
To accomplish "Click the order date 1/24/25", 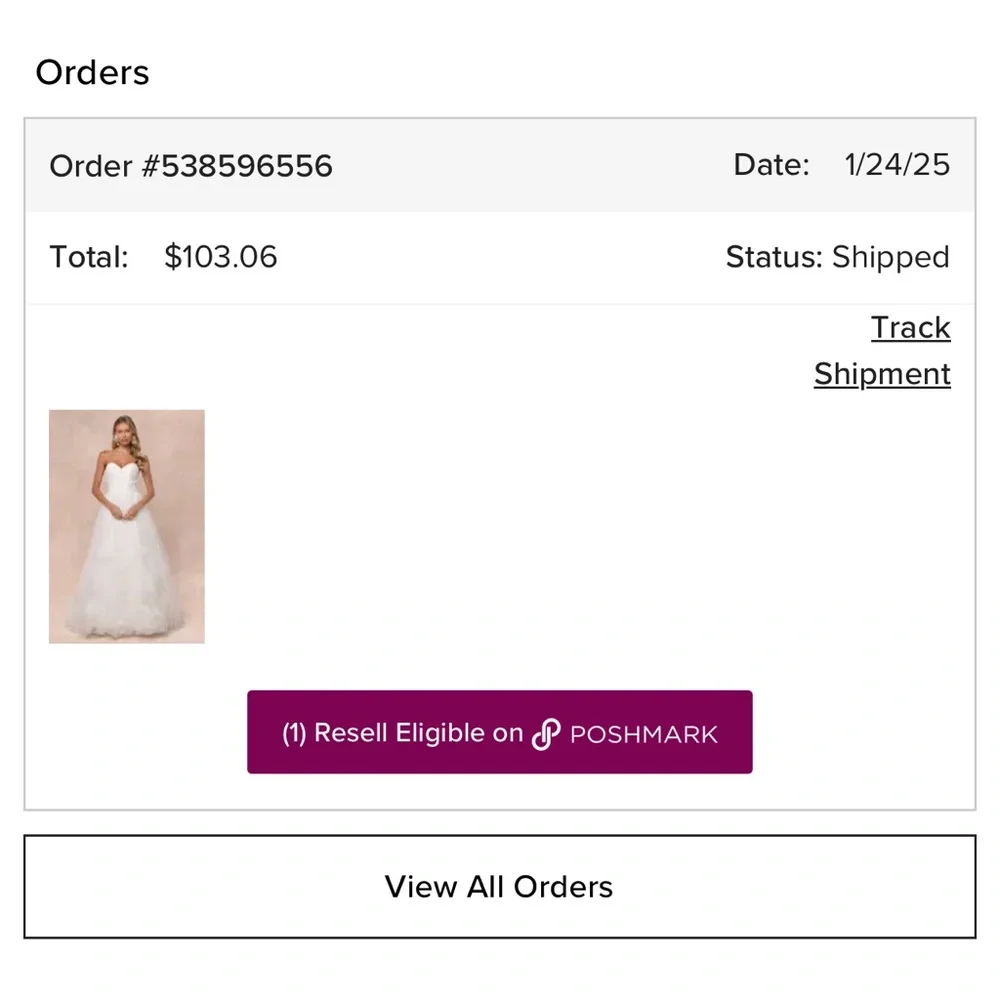I will coord(897,165).
